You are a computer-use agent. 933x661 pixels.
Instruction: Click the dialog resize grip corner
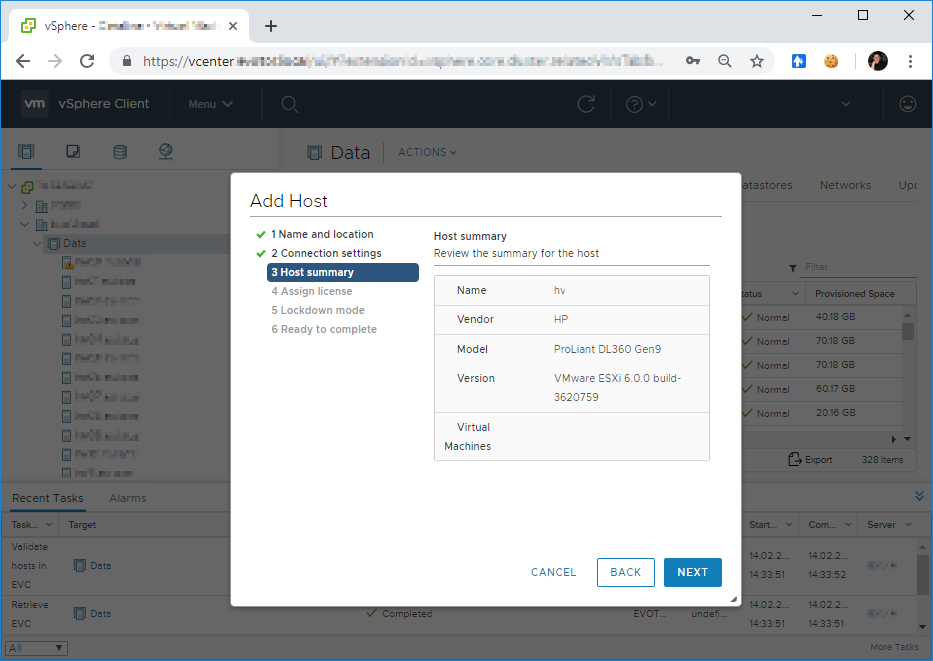[x=734, y=600]
